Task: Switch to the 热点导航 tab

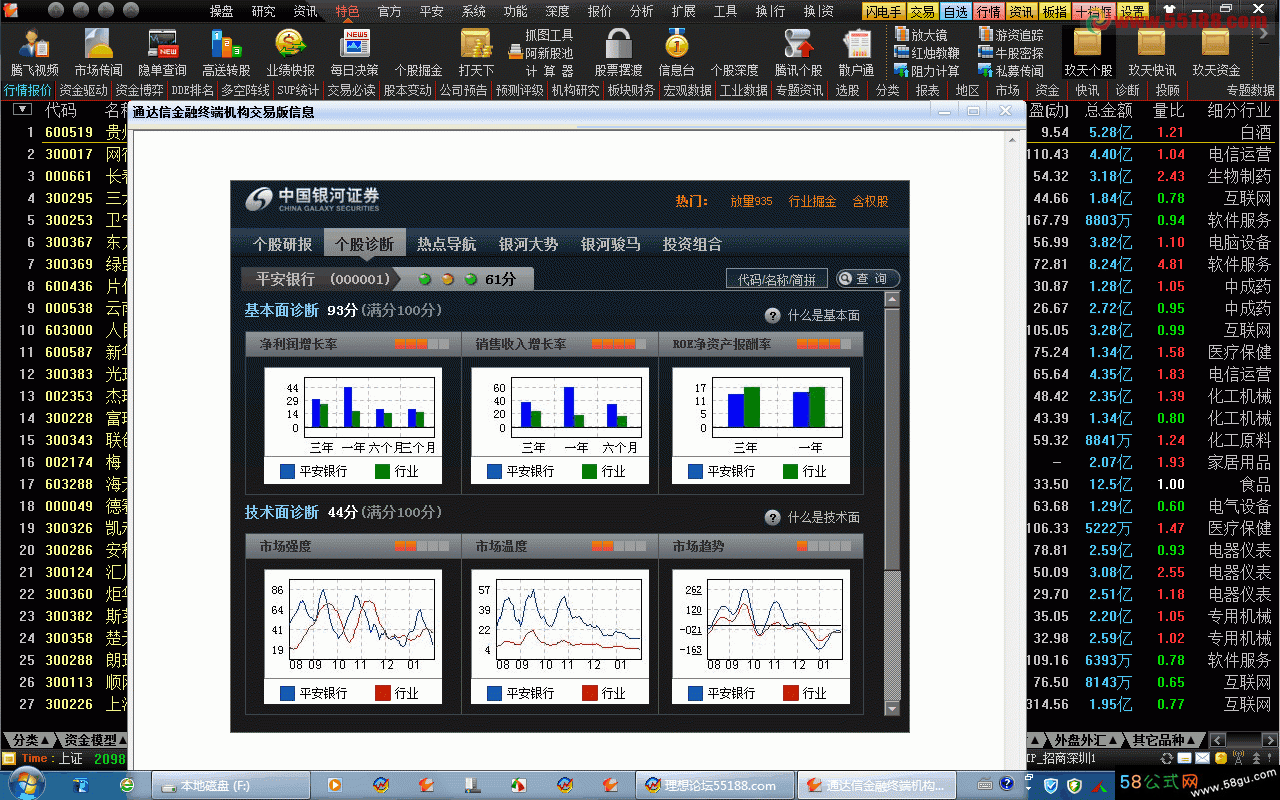Action: 446,244
